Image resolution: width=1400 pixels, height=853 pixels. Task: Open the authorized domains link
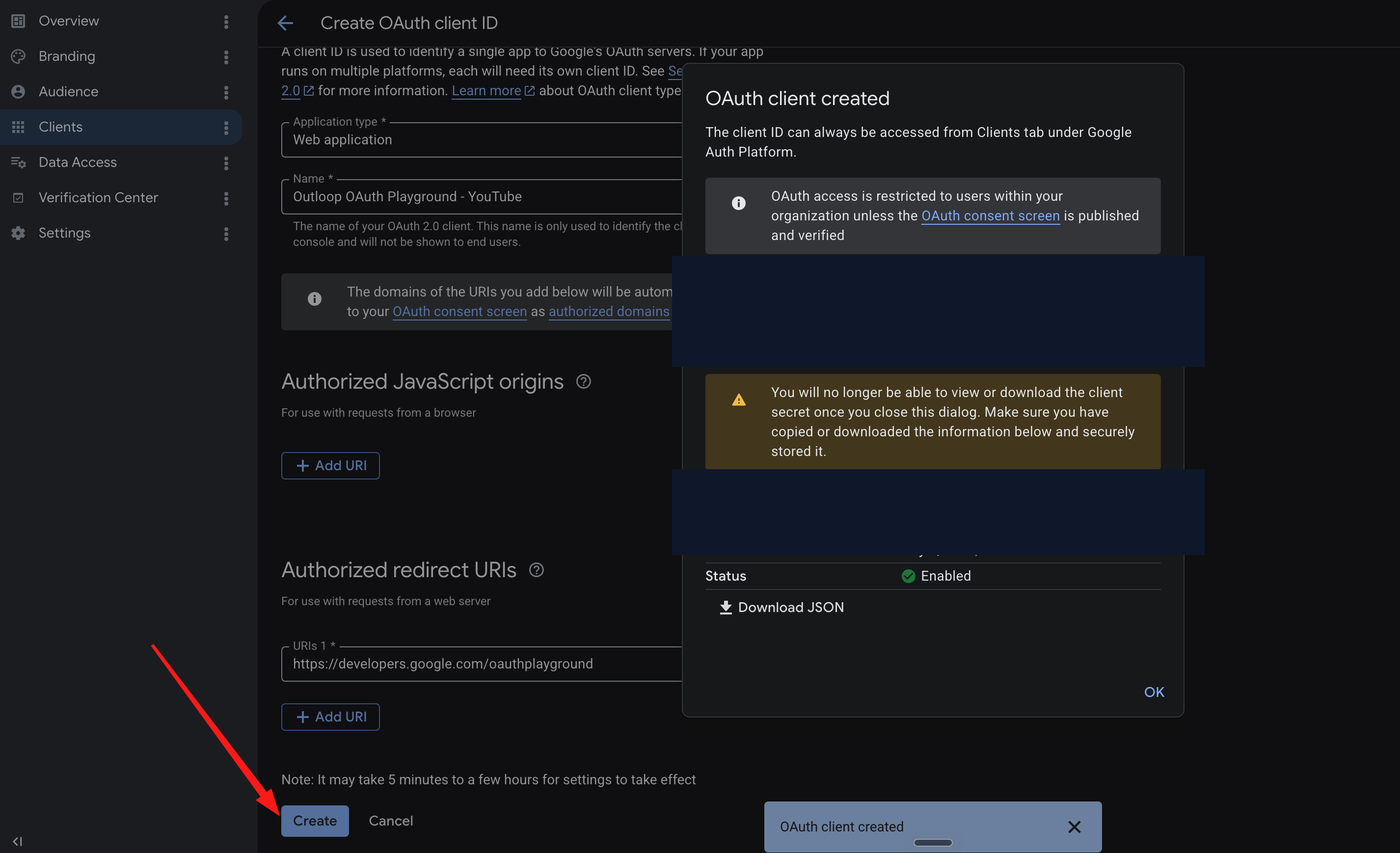[609, 311]
